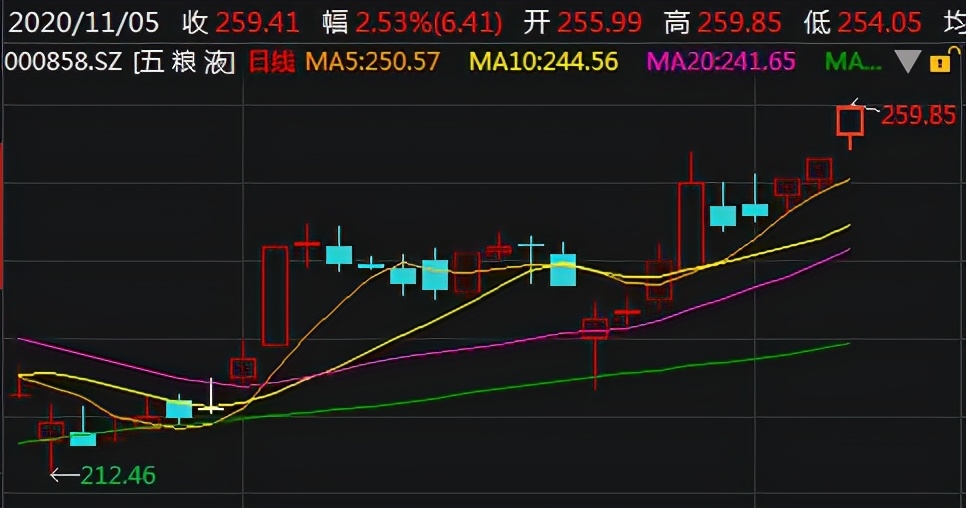The image size is (966, 508).
Task: Click the MA10:244.56 indicator label
Action: (x=543, y=62)
